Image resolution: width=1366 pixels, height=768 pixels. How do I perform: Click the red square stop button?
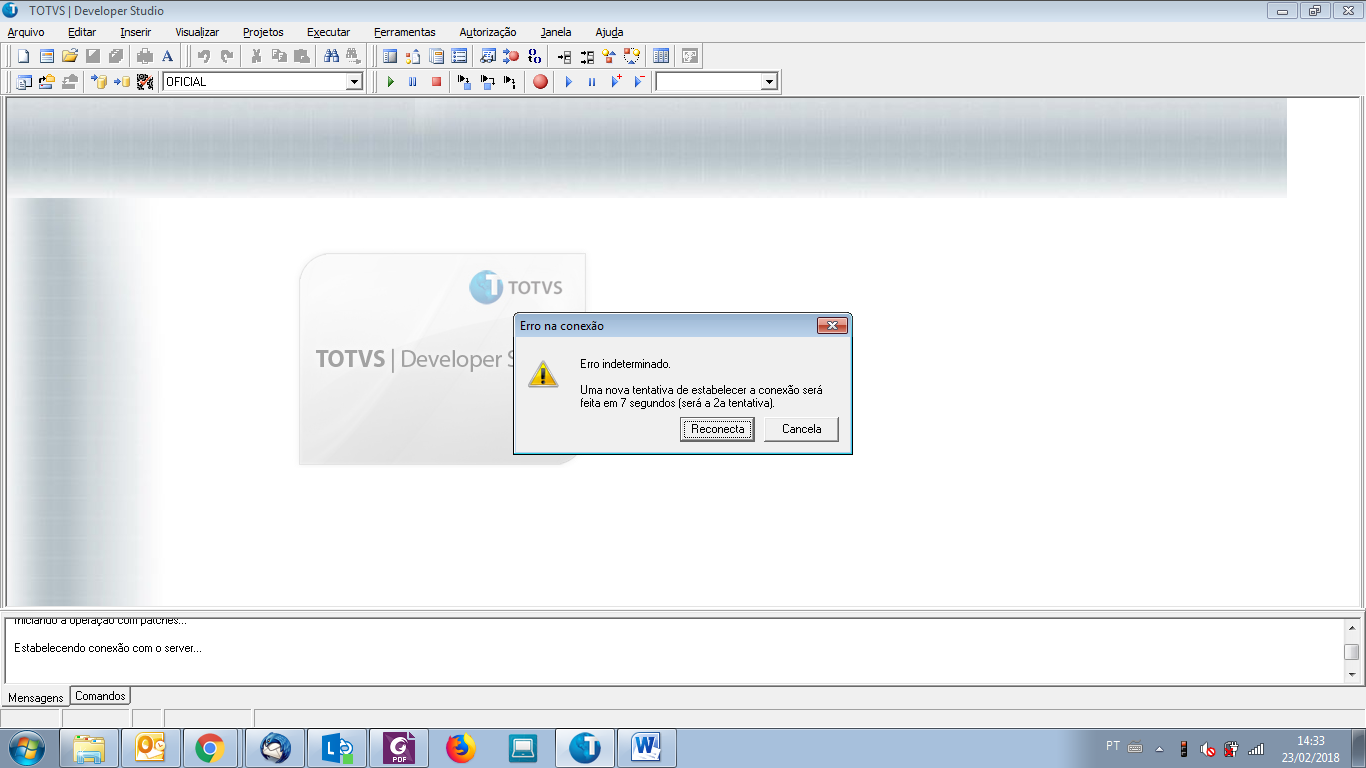[436, 82]
